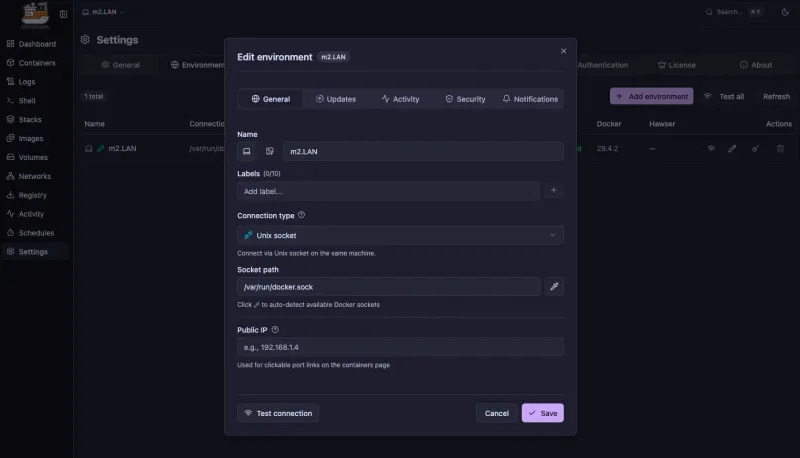Click the Search box in header

[x=734, y=12]
